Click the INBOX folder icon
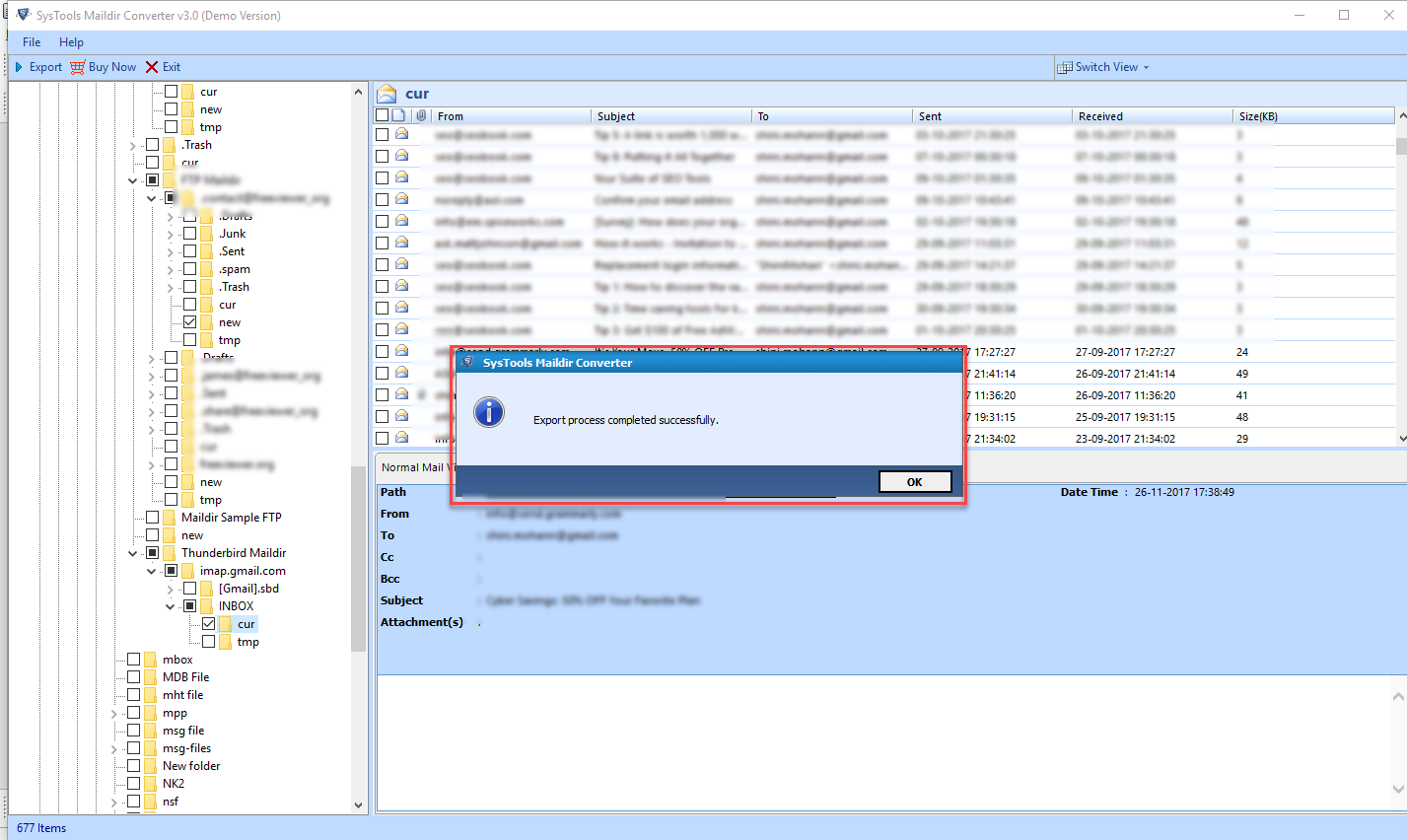This screenshot has height=840, width=1407. pos(206,606)
